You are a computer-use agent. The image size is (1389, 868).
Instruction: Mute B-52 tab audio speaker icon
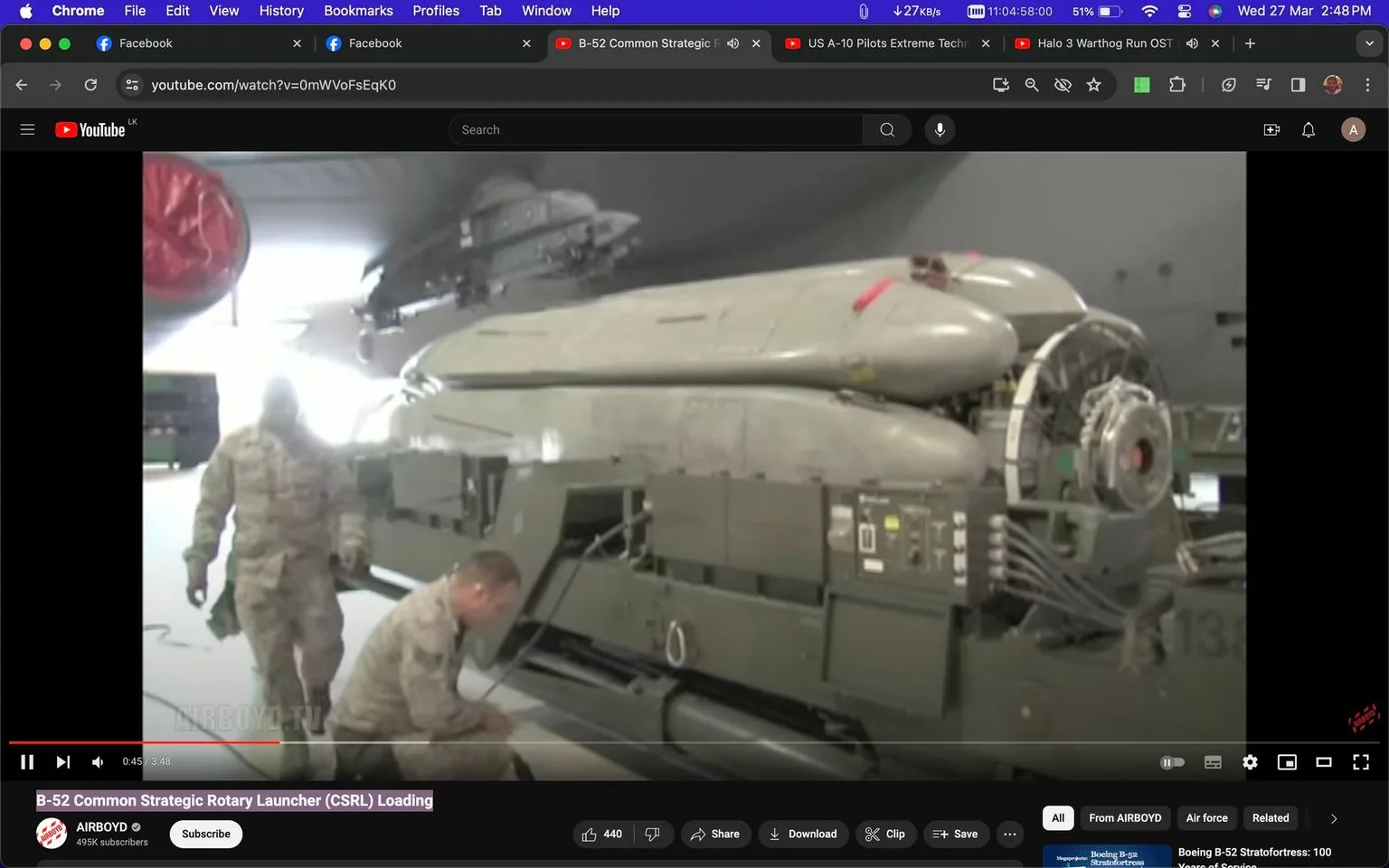tap(733, 43)
